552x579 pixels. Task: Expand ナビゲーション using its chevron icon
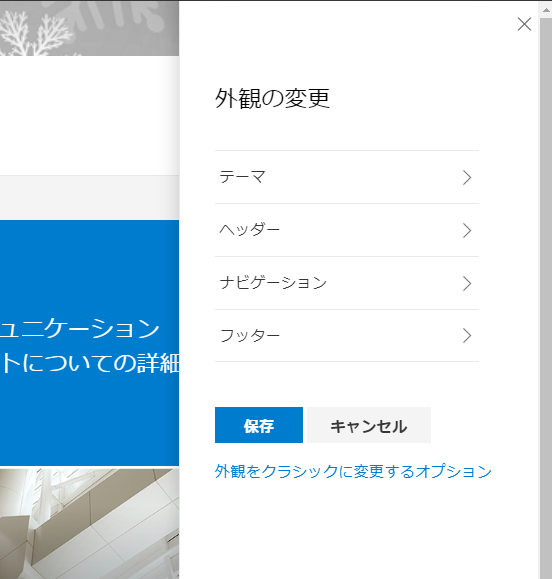(x=467, y=284)
